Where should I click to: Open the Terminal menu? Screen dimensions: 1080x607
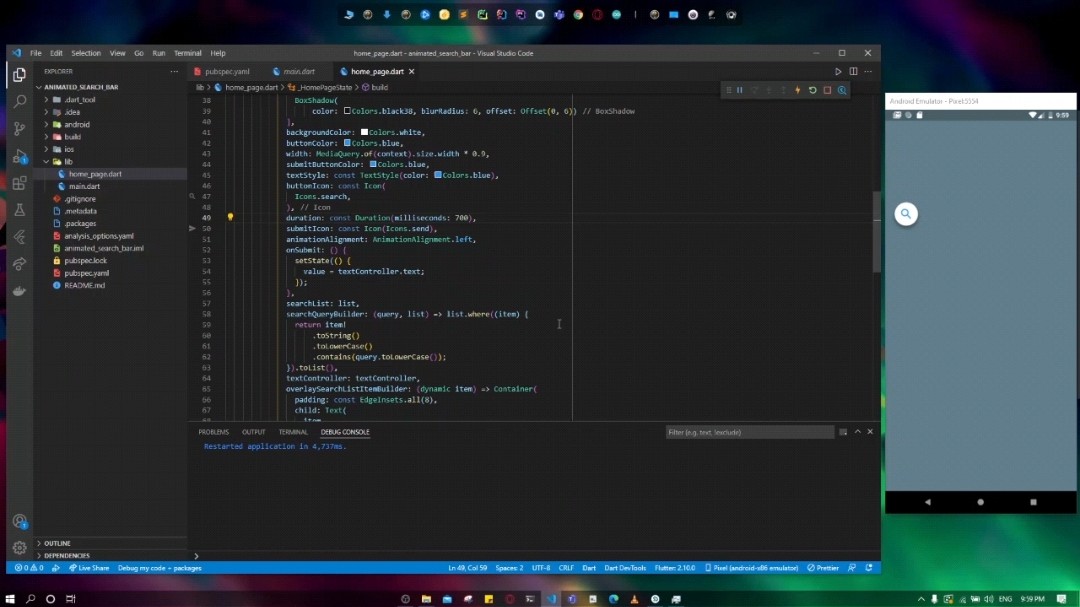point(187,53)
